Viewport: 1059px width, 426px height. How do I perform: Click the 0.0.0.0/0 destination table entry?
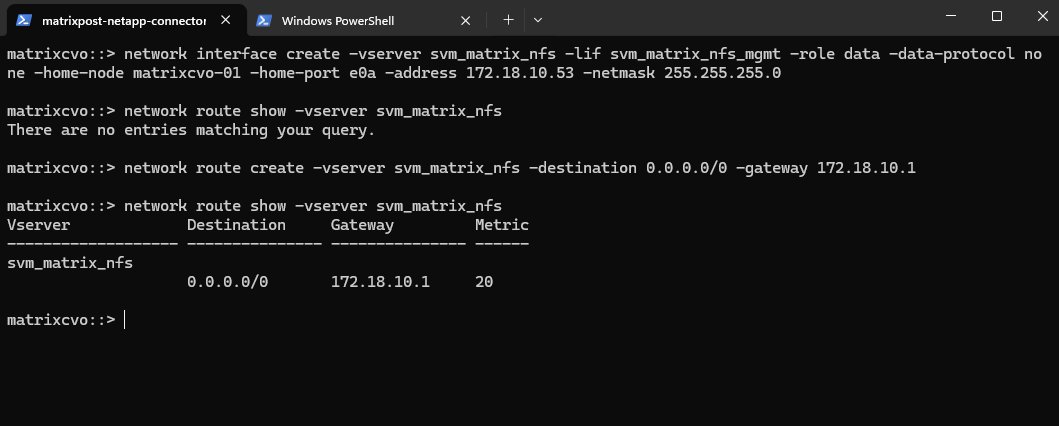[x=227, y=282]
